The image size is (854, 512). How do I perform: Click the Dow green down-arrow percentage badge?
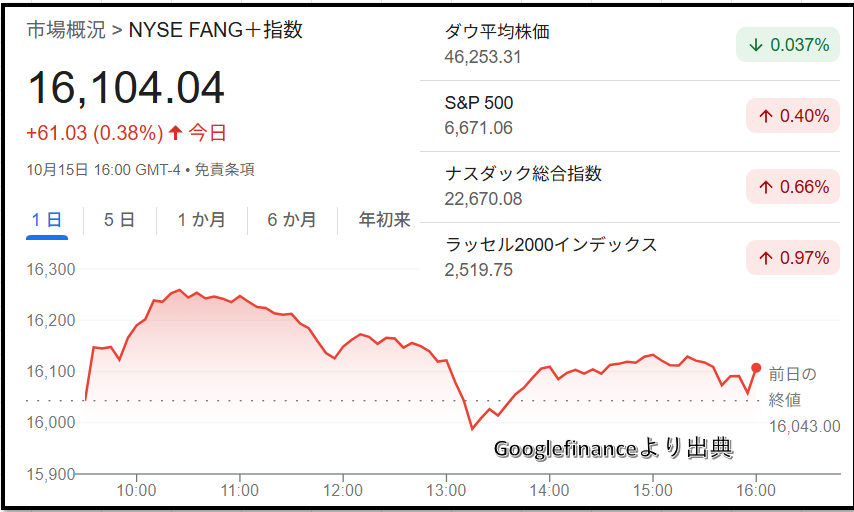(788, 45)
